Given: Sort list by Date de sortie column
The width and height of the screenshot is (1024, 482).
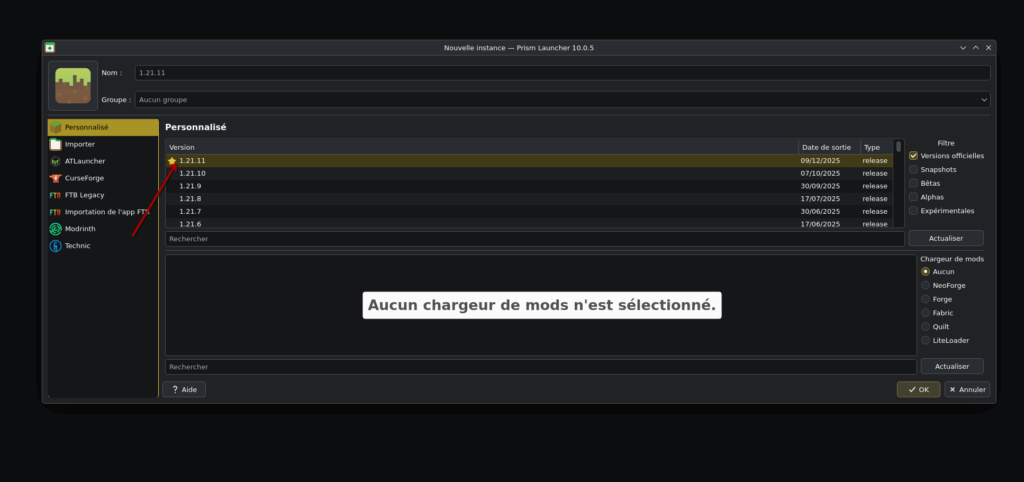Looking at the screenshot, I should (x=828, y=147).
